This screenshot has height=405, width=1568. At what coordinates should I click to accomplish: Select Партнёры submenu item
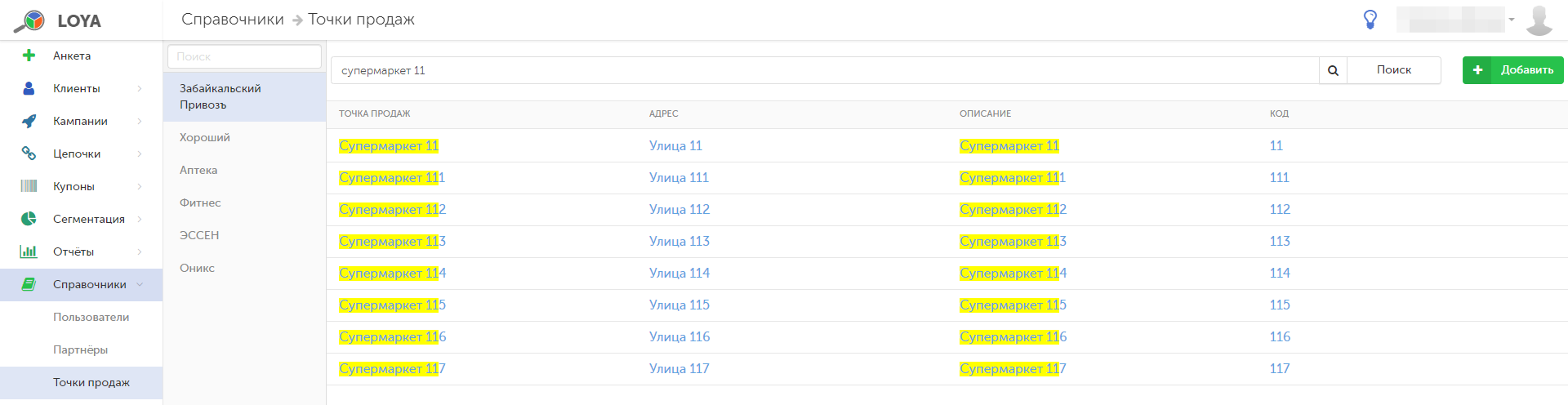coord(81,349)
